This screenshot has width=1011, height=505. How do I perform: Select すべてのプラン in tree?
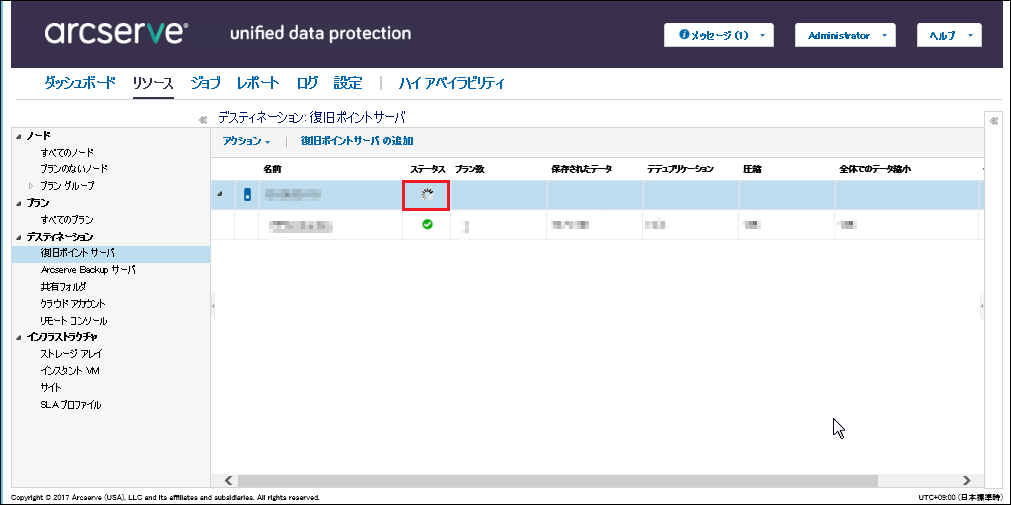67,220
